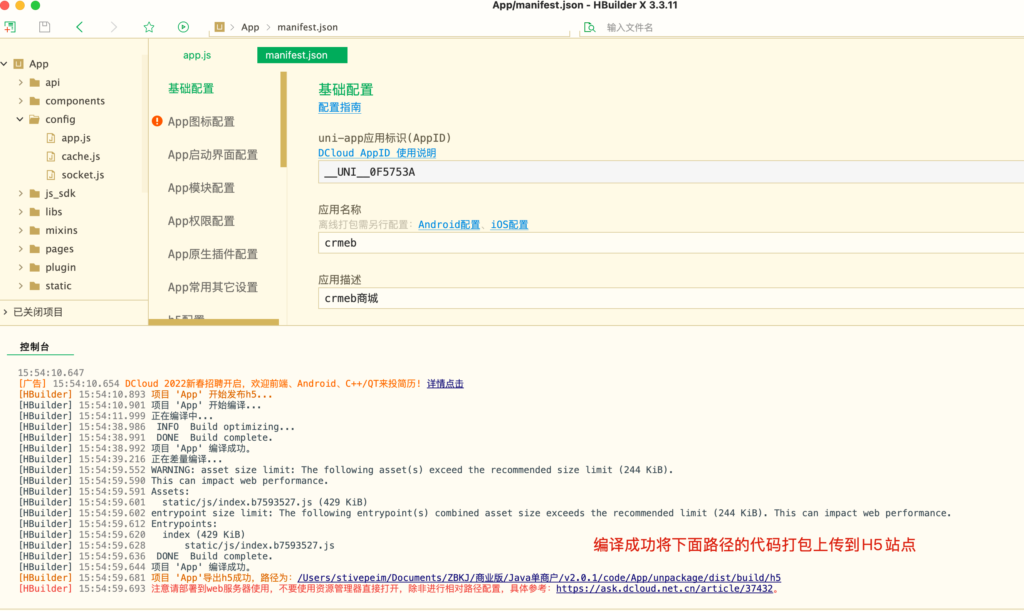Click the save file toolbar icon
The height and width of the screenshot is (611, 1024).
click(44, 27)
